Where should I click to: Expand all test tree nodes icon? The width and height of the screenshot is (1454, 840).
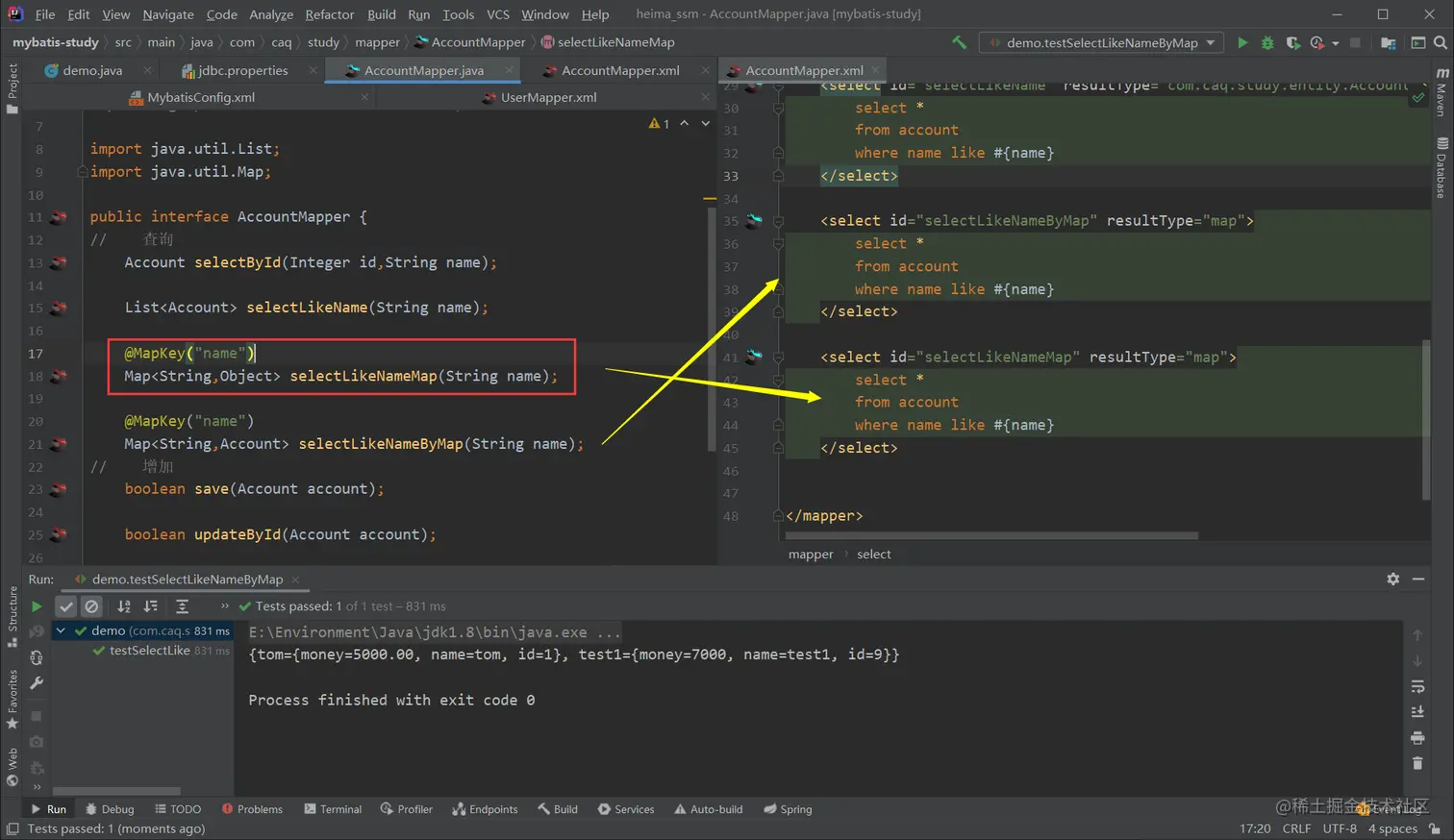pyautogui.click(x=182, y=606)
